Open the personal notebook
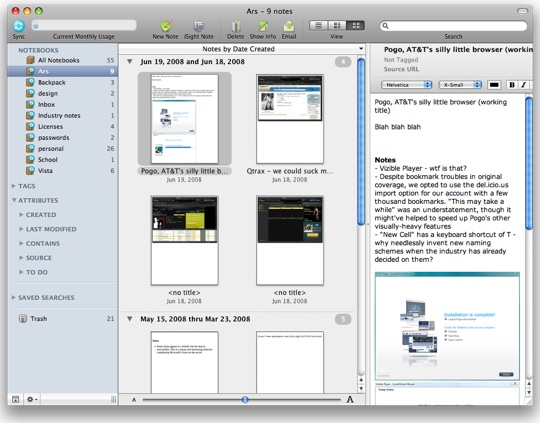 click(x=62, y=148)
